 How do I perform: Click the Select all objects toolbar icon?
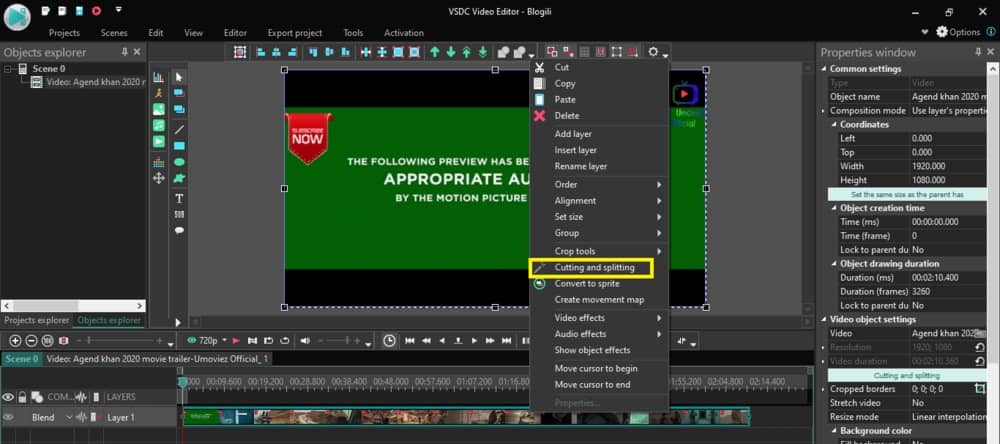click(240, 52)
